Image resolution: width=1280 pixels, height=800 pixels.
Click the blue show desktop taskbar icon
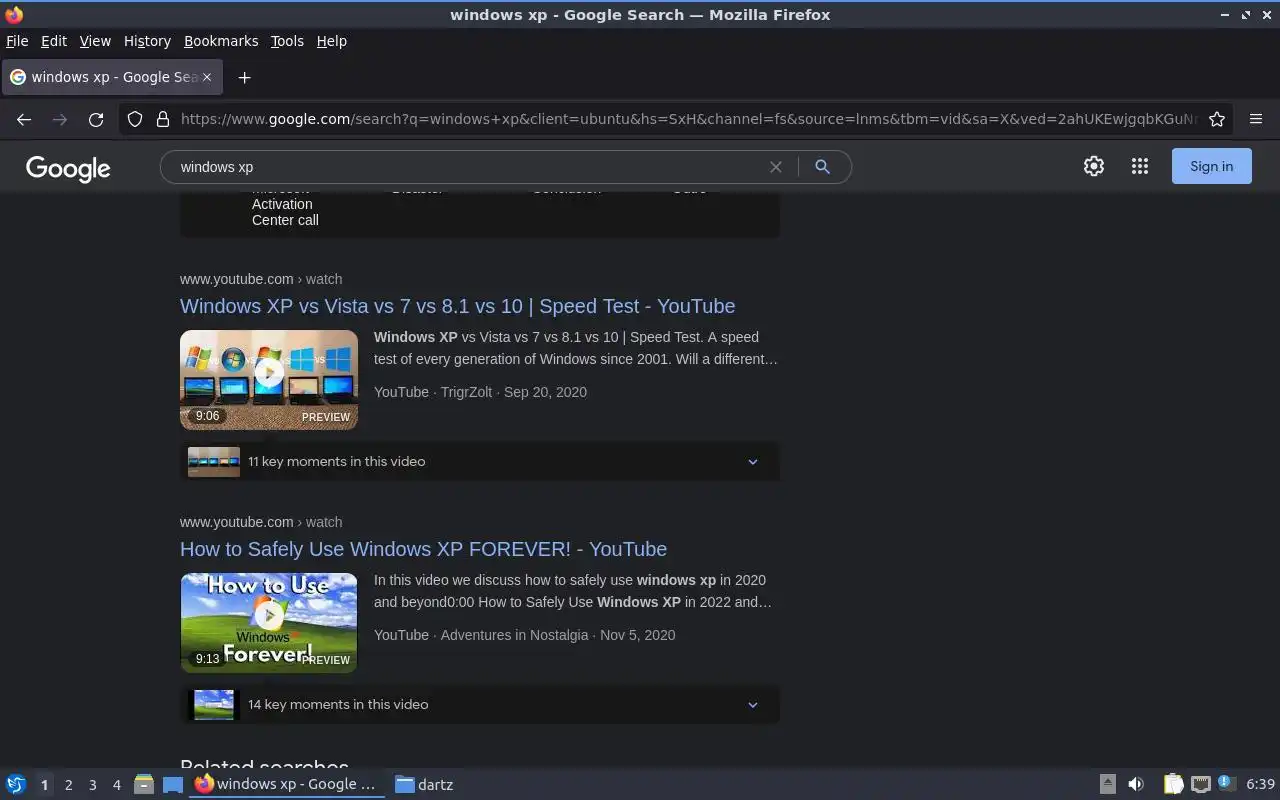(173, 784)
